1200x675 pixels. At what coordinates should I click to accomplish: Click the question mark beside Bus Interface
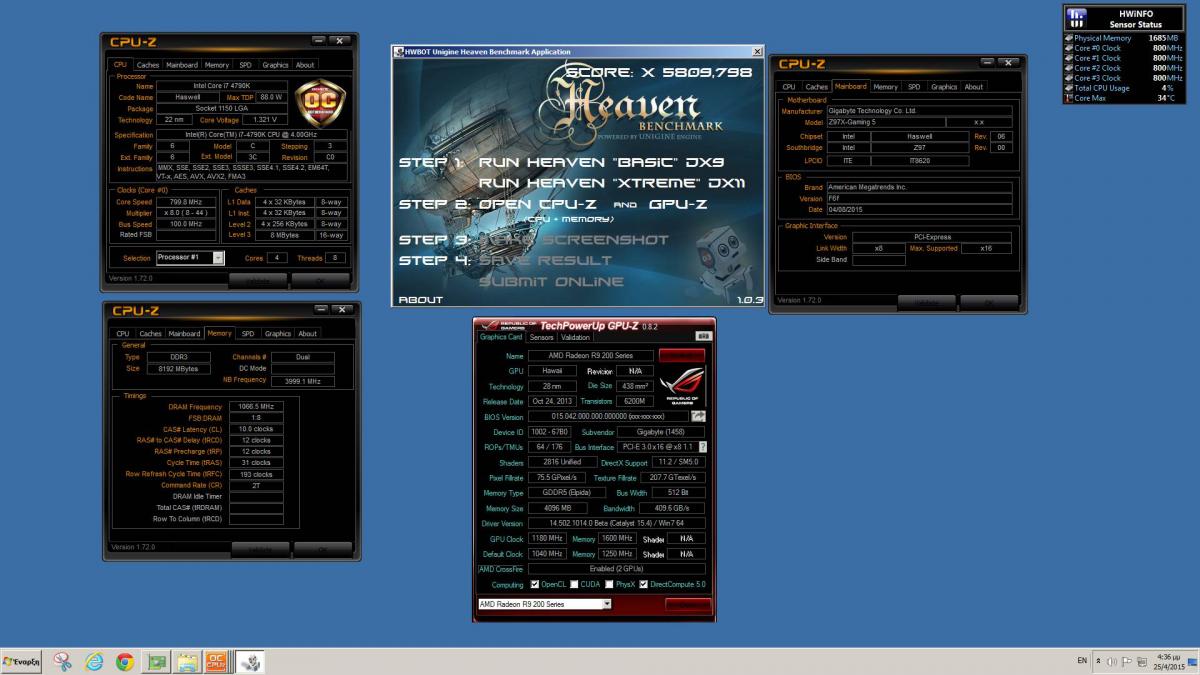[702, 447]
